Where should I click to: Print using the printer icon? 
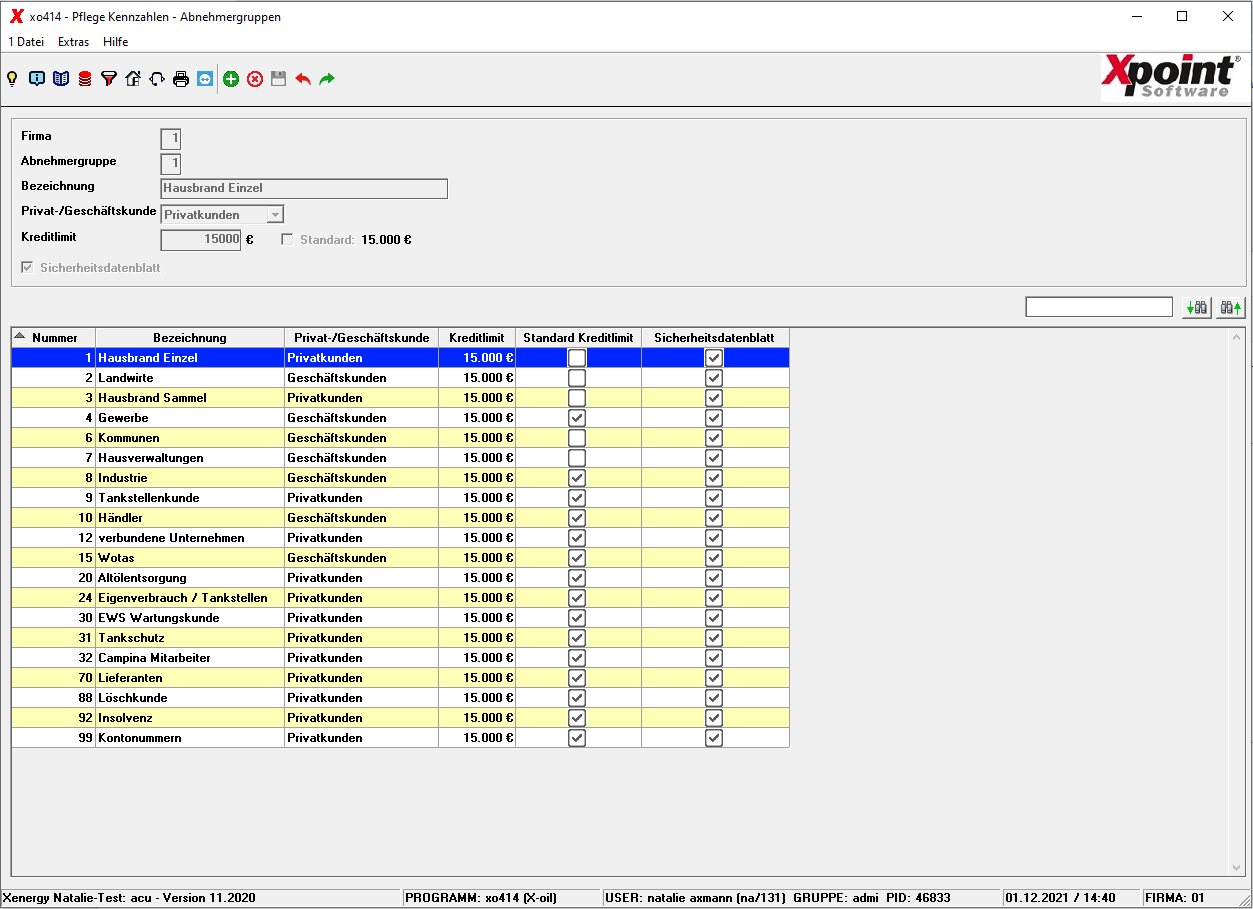point(181,79)
